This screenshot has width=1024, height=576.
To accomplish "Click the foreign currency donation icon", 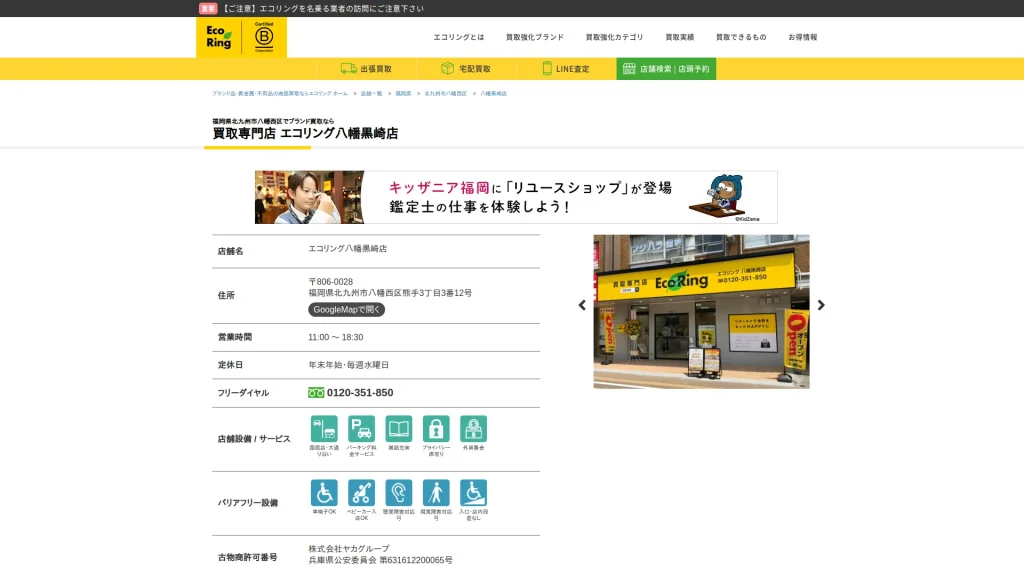I will coord(473,429).
